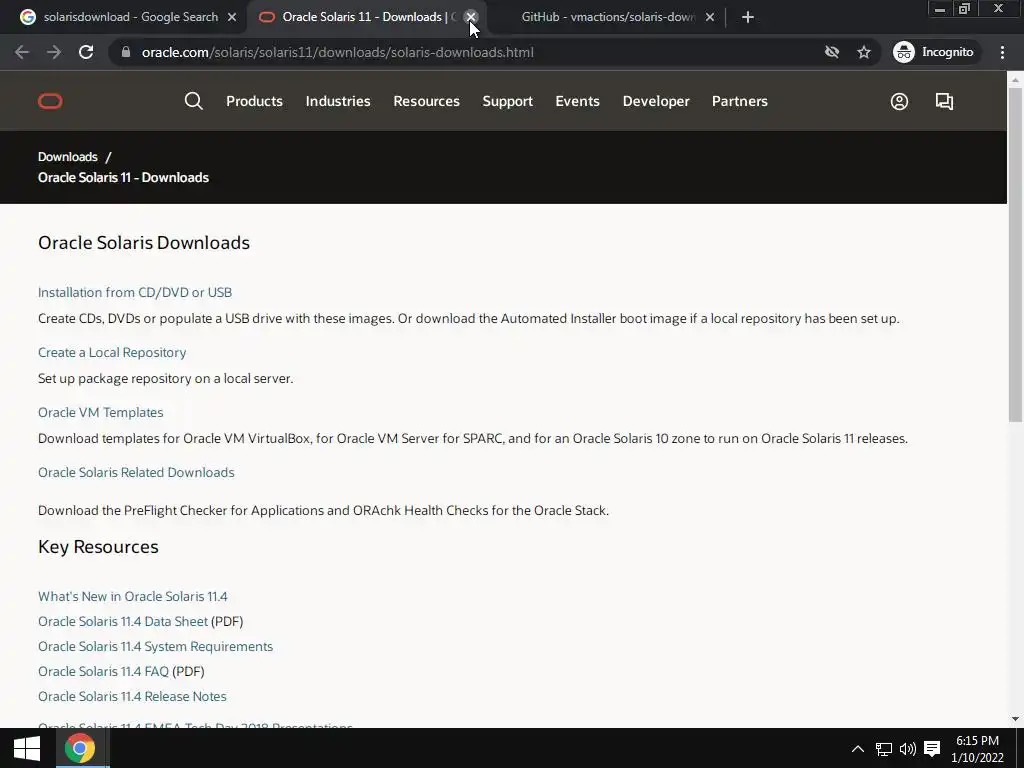The height and width of the screenshot is (768, 1024).
Task: Click the Oracle logo icon
Action: 50,101
